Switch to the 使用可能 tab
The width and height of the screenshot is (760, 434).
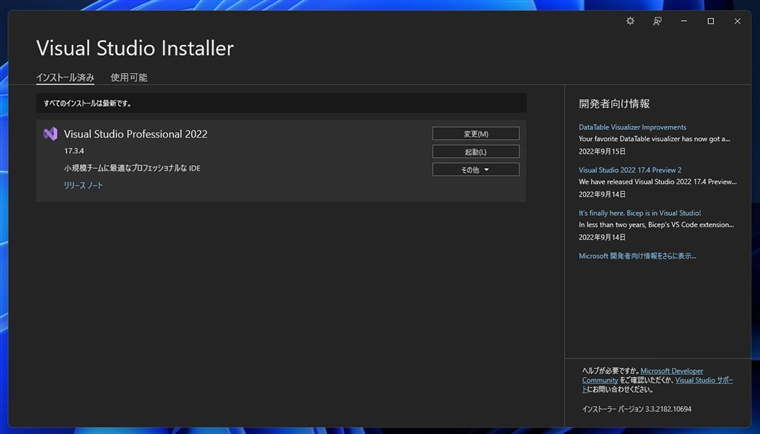coord(129,77)
